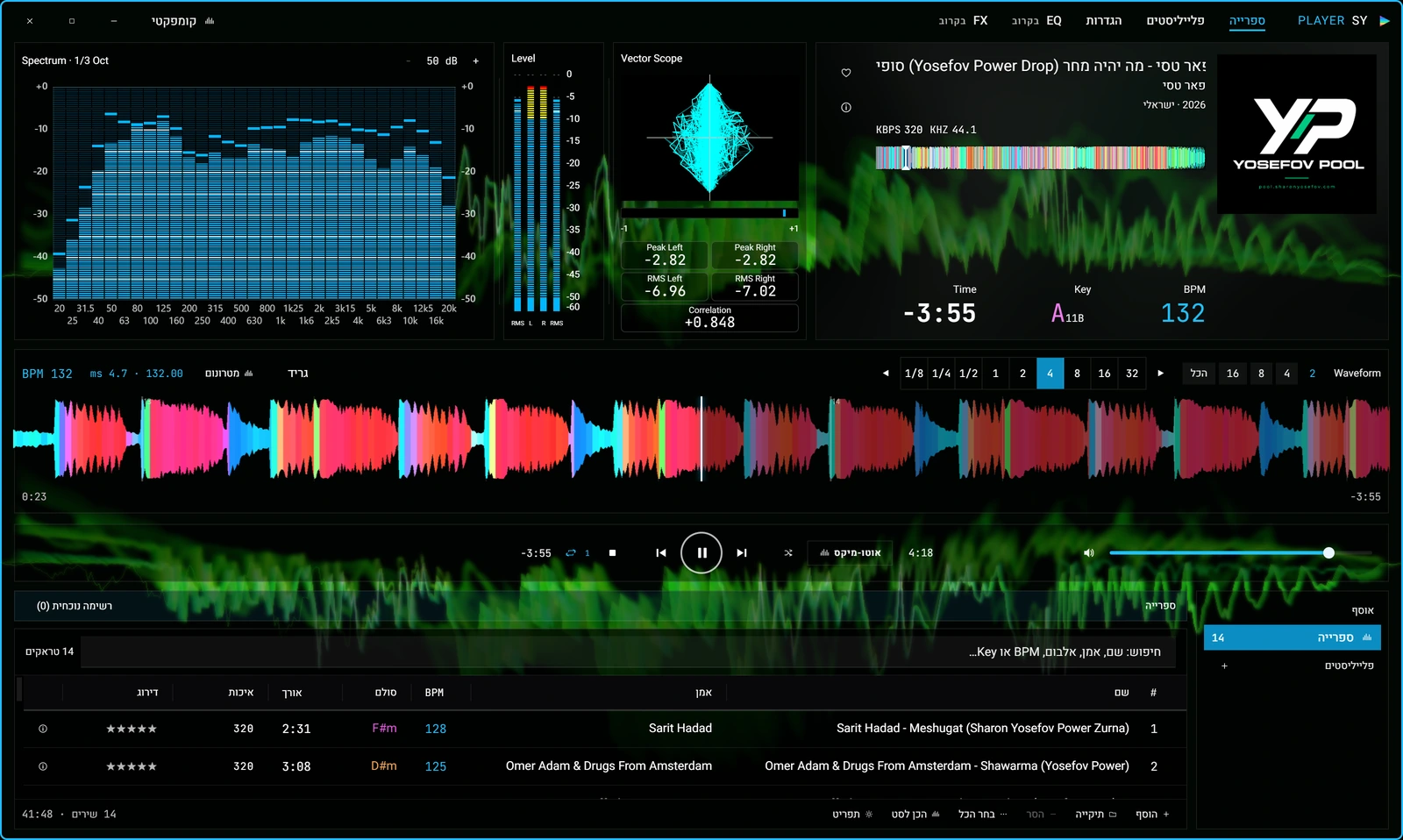Show info for Sarit Hadad row

[x=43, y=729]
